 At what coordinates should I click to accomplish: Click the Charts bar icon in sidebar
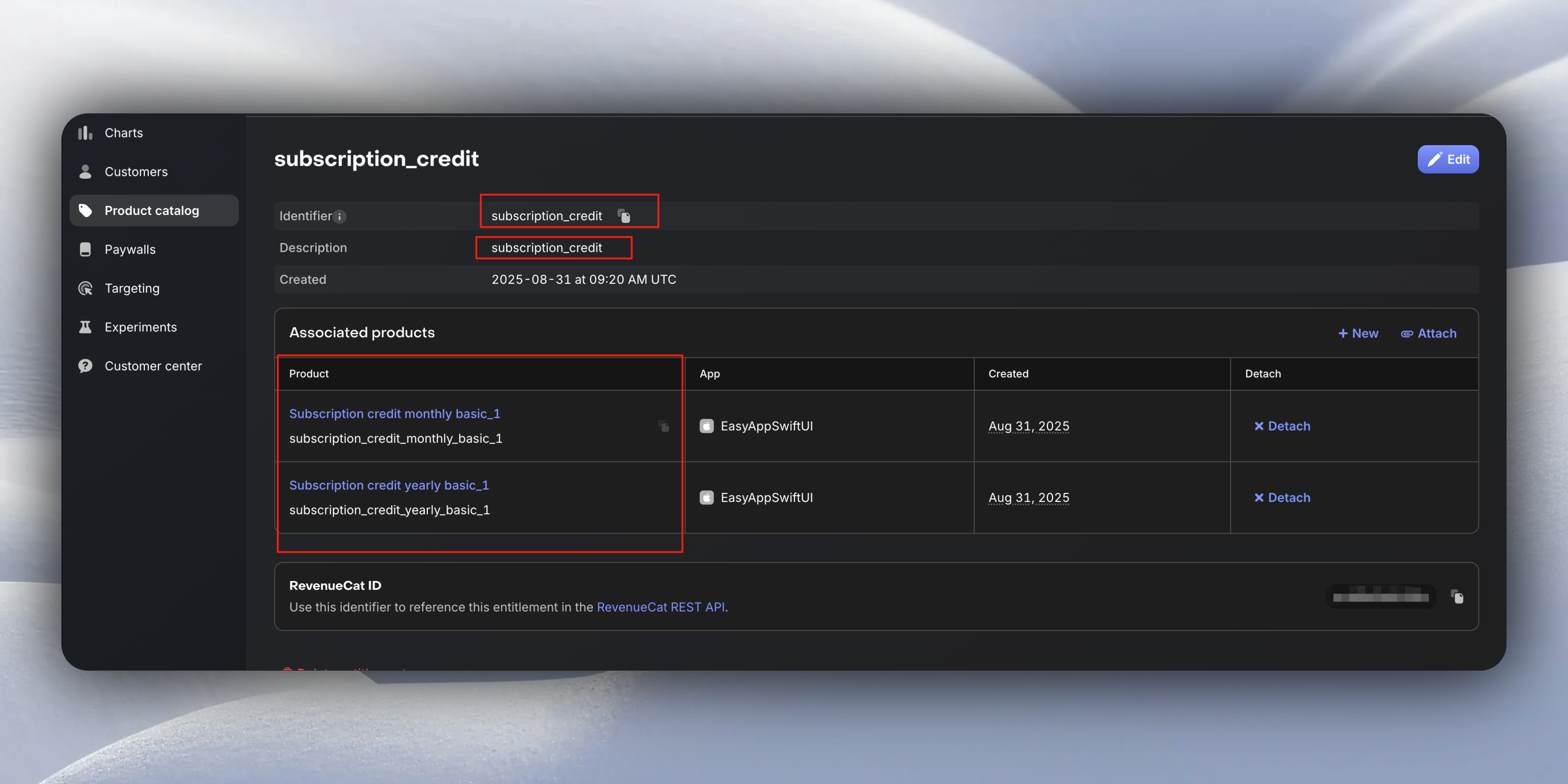tap(85, 133)
